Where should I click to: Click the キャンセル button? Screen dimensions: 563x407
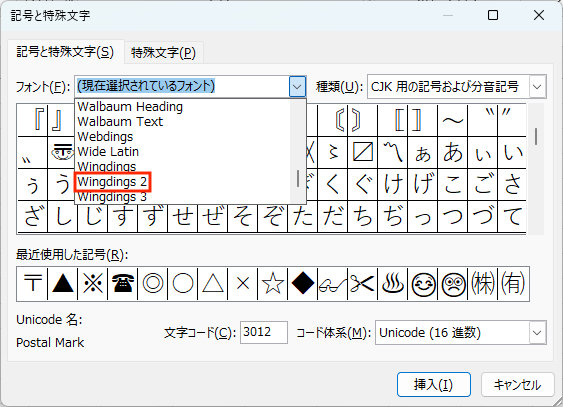[x=517, y=385]
